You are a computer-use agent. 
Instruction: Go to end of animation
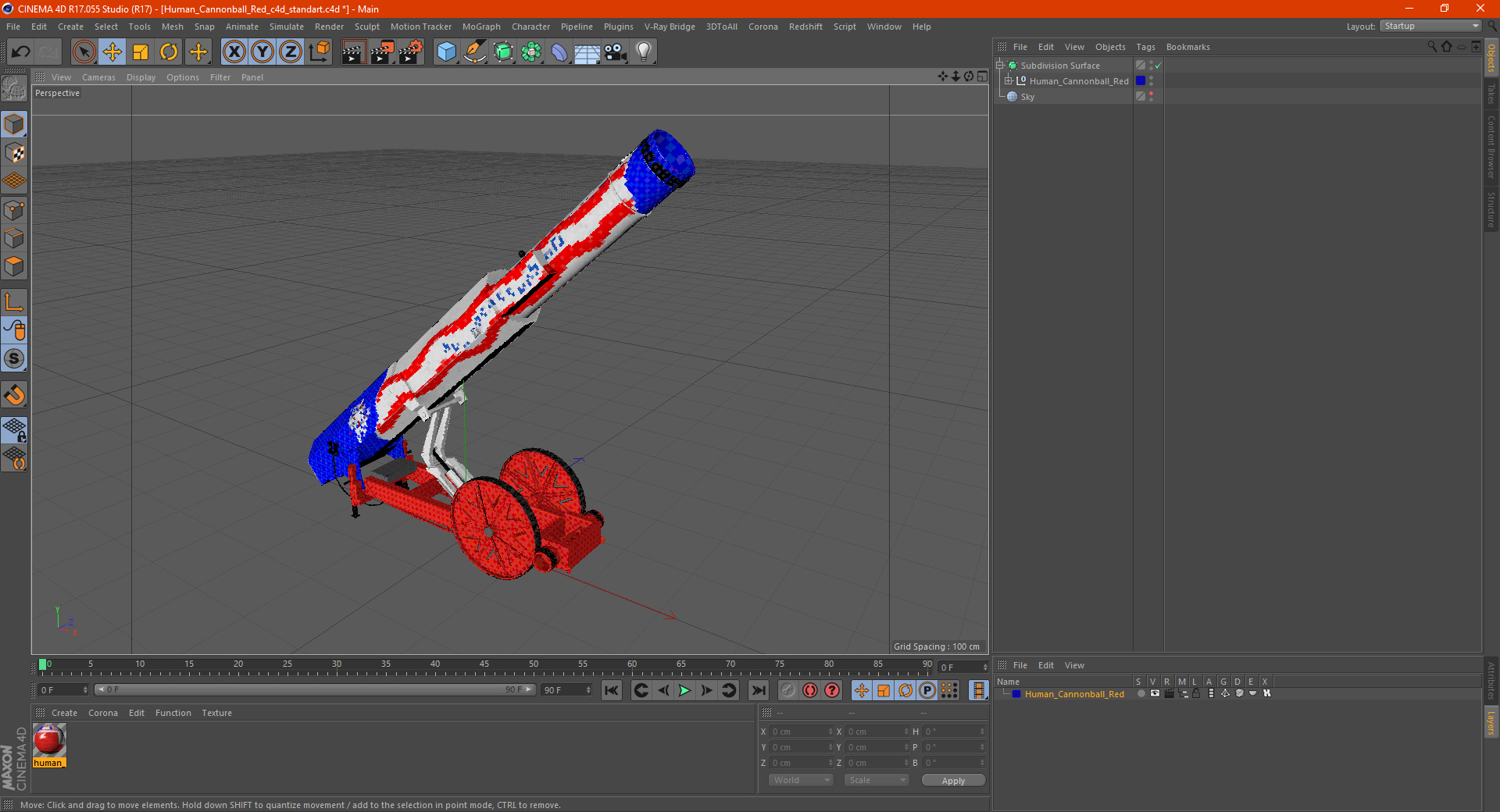pyautogui.click(x=758, y=690)
